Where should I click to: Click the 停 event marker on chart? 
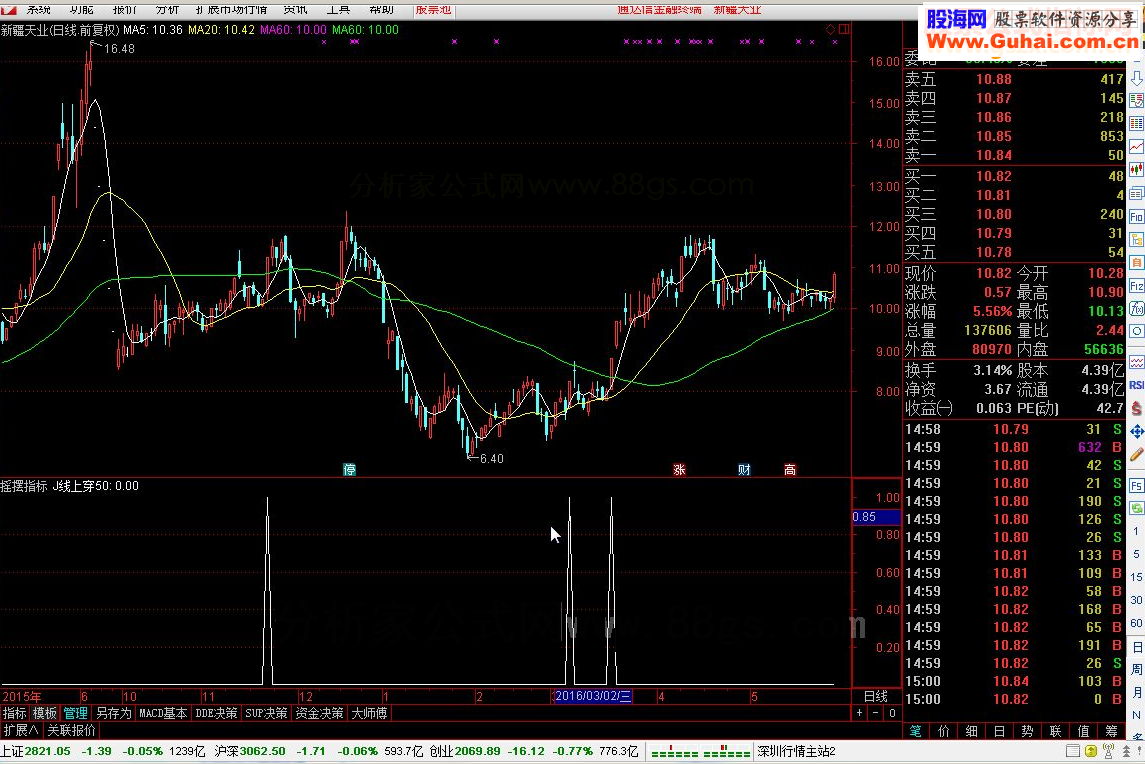click(x=350, y=470)
